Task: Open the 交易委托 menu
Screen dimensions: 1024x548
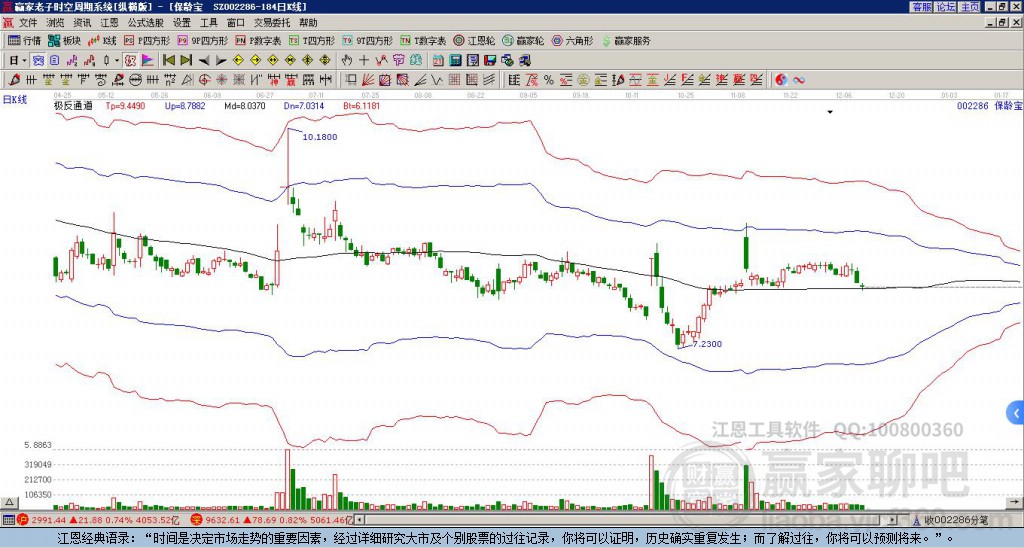Action: [x=272, y=23]
